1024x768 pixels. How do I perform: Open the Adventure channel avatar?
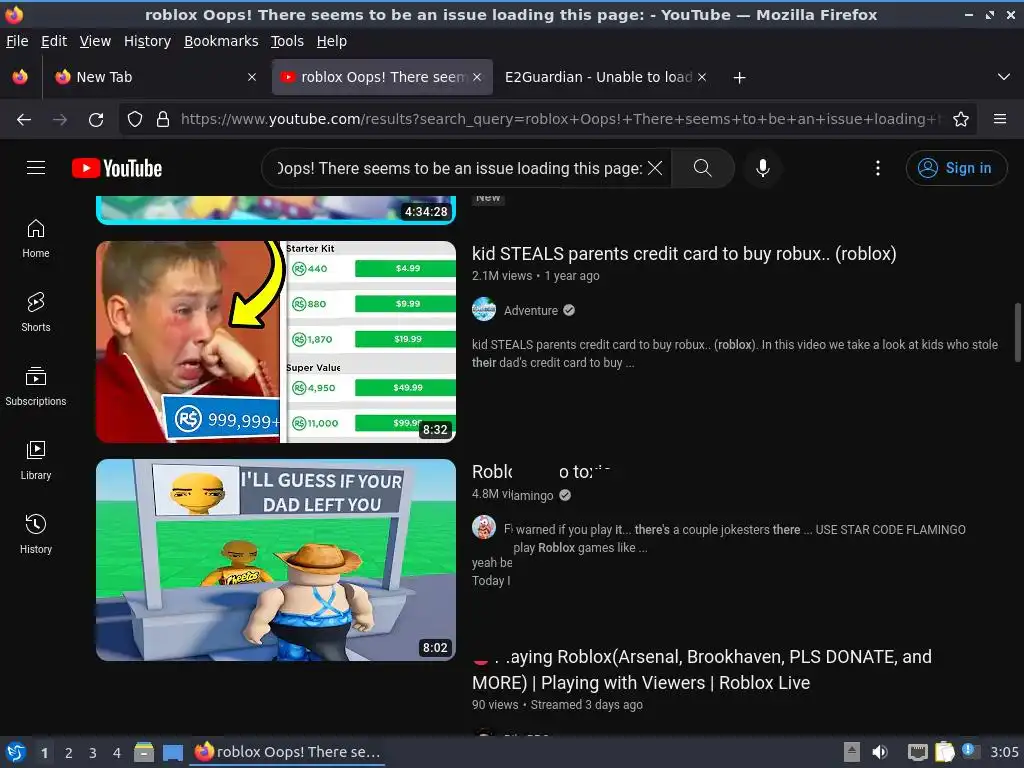click(484, 310)
